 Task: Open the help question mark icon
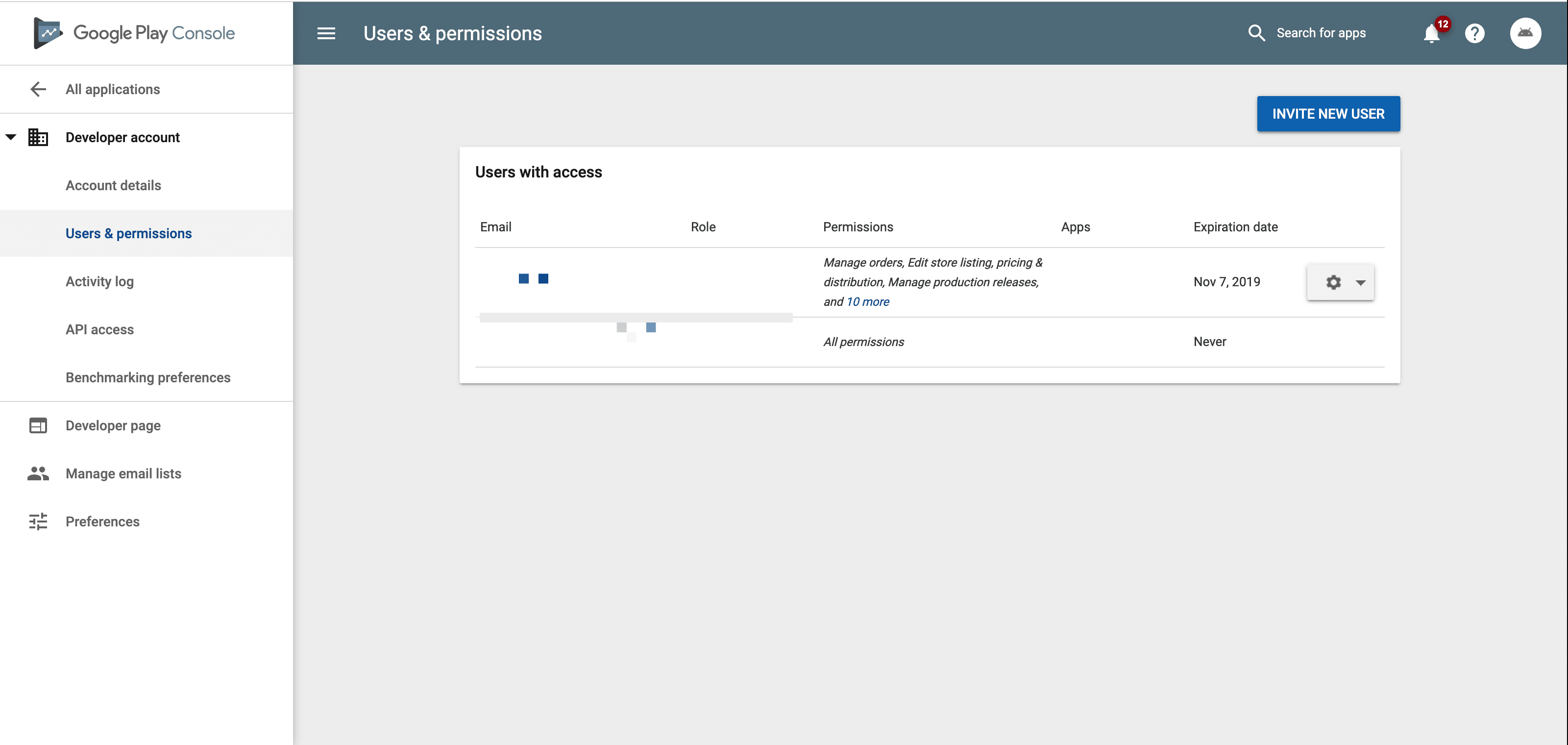[1474, 33]
